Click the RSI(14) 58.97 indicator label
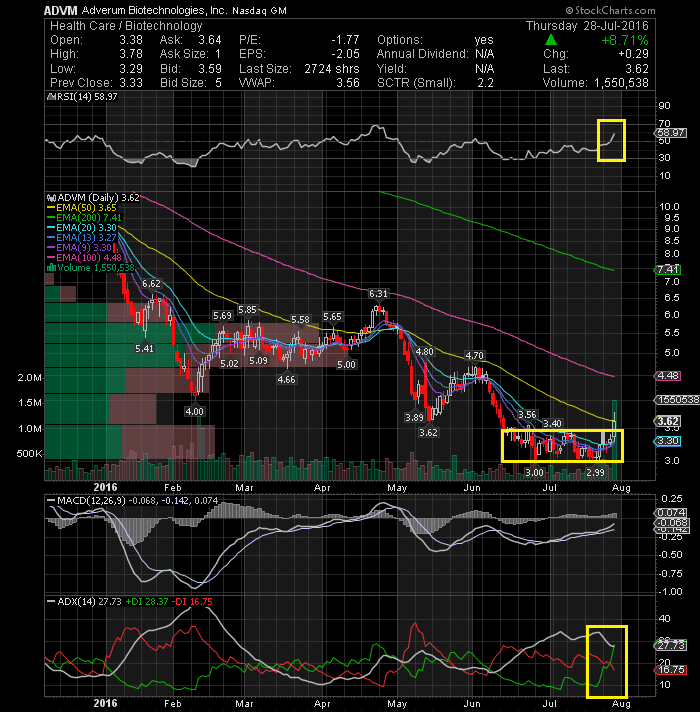 tap(82, 97)
